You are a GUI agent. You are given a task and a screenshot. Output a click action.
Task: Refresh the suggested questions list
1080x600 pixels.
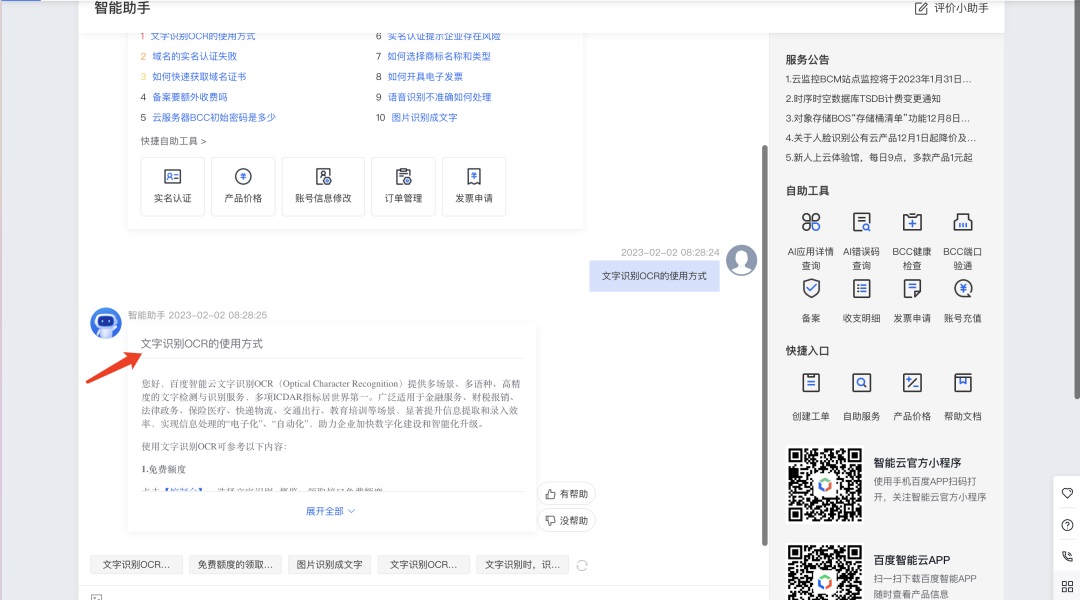coord(582,565)
